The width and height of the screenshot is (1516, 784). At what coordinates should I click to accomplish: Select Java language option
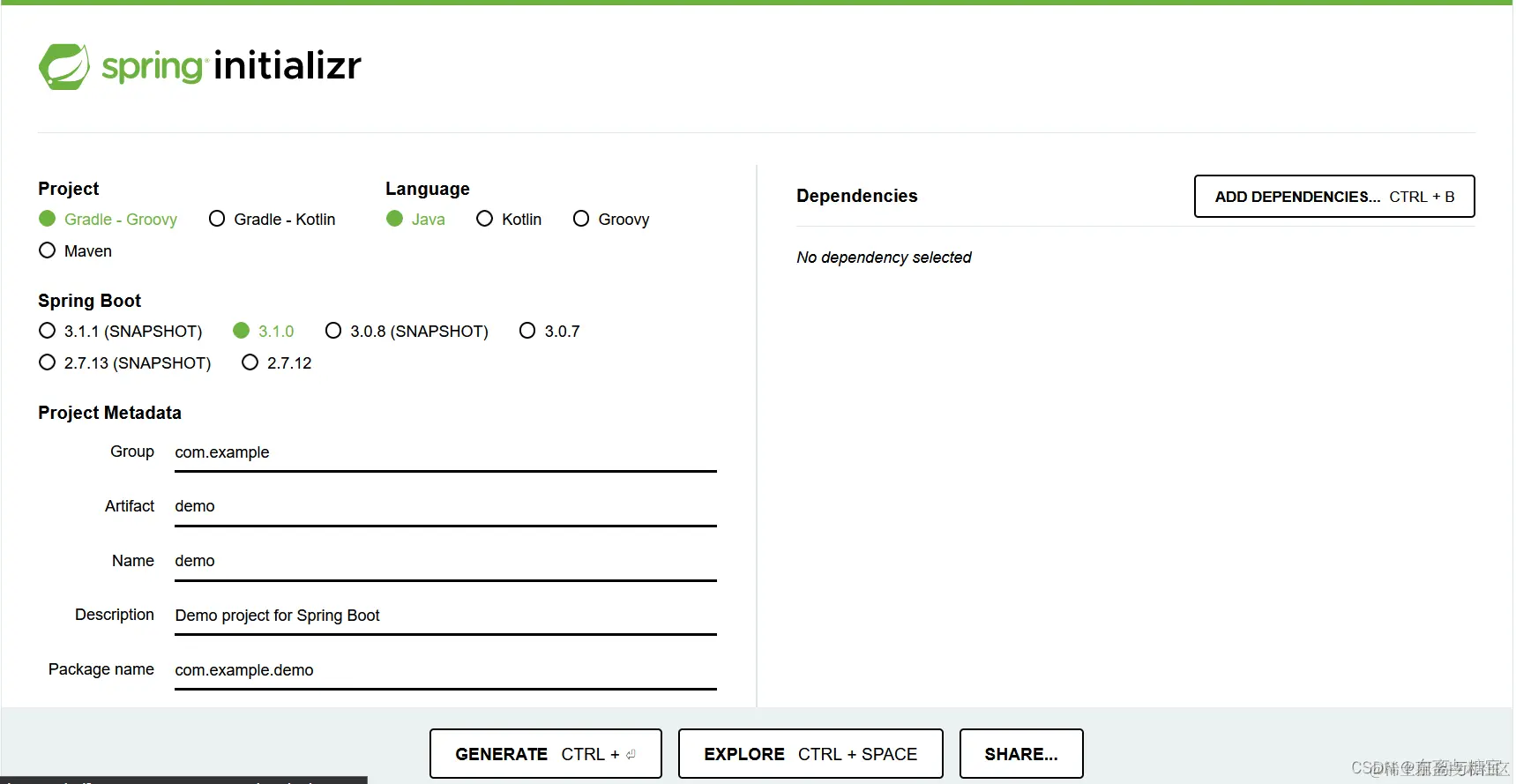tap(415, 219)
